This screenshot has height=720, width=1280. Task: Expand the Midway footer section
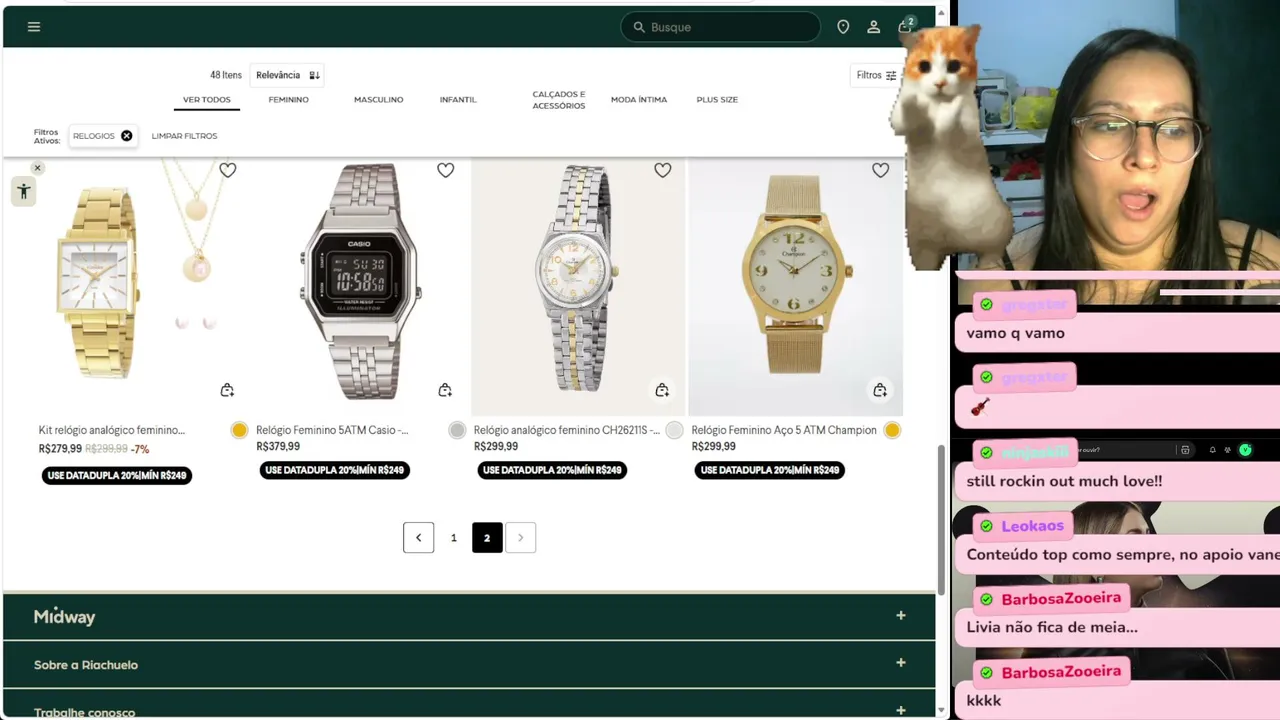[x=469, y=616]
